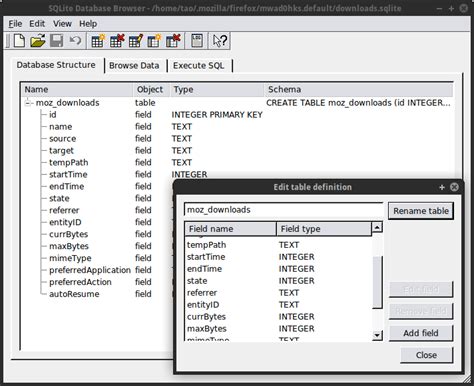The height and width of the screenshot is (386, 474).
Task: Select the moz_downloads table row
Action: 237,103
